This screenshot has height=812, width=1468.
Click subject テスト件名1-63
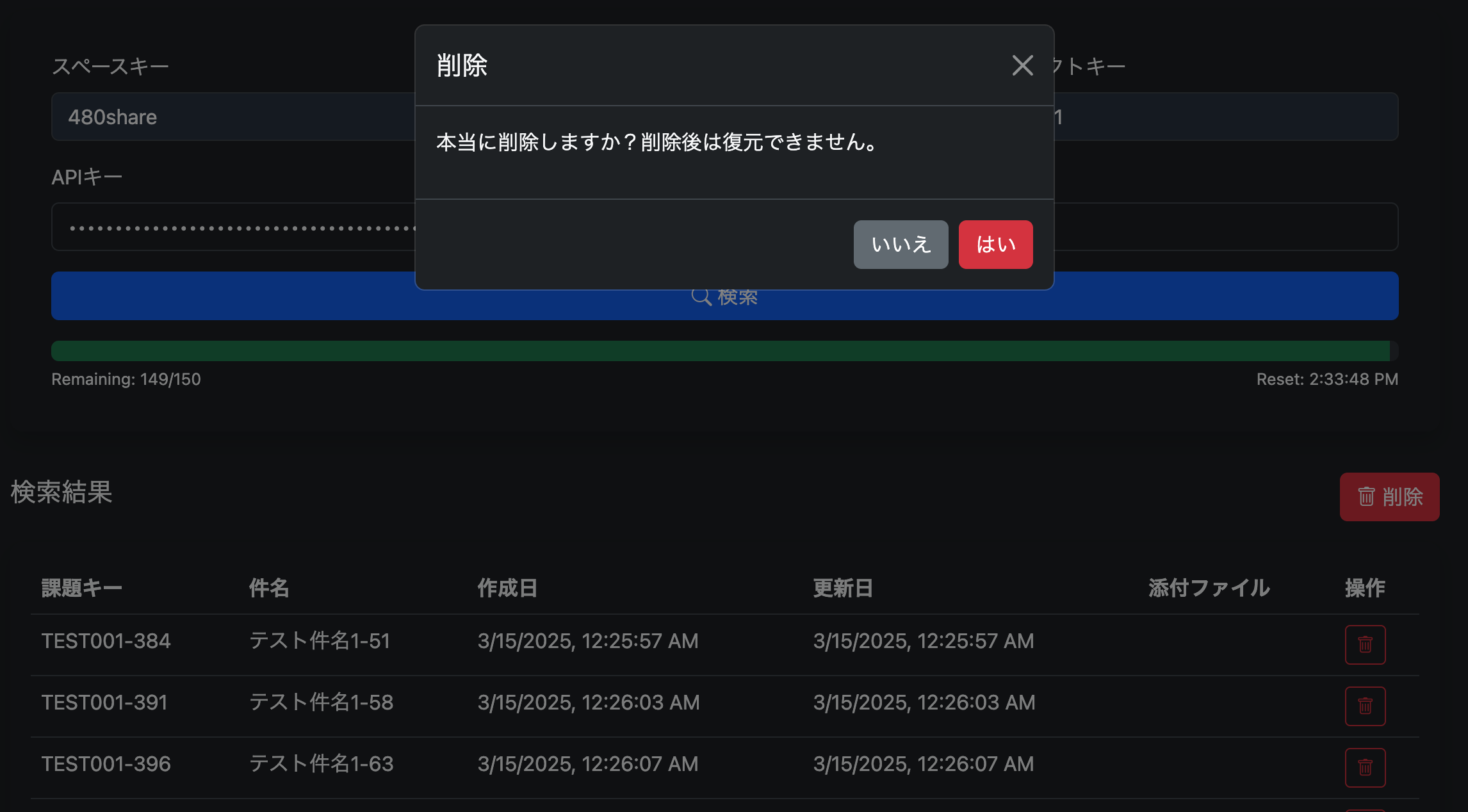coord(321,764)
